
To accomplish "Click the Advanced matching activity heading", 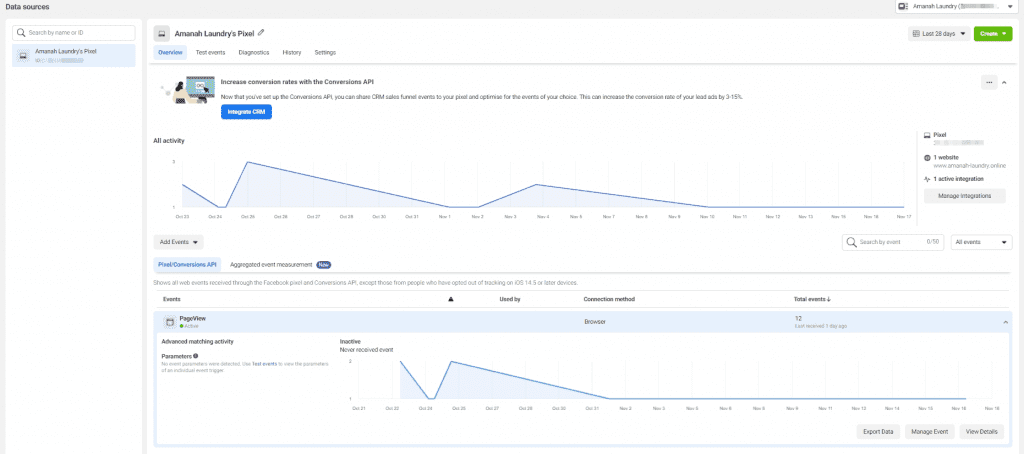I will tap(197, 341).
